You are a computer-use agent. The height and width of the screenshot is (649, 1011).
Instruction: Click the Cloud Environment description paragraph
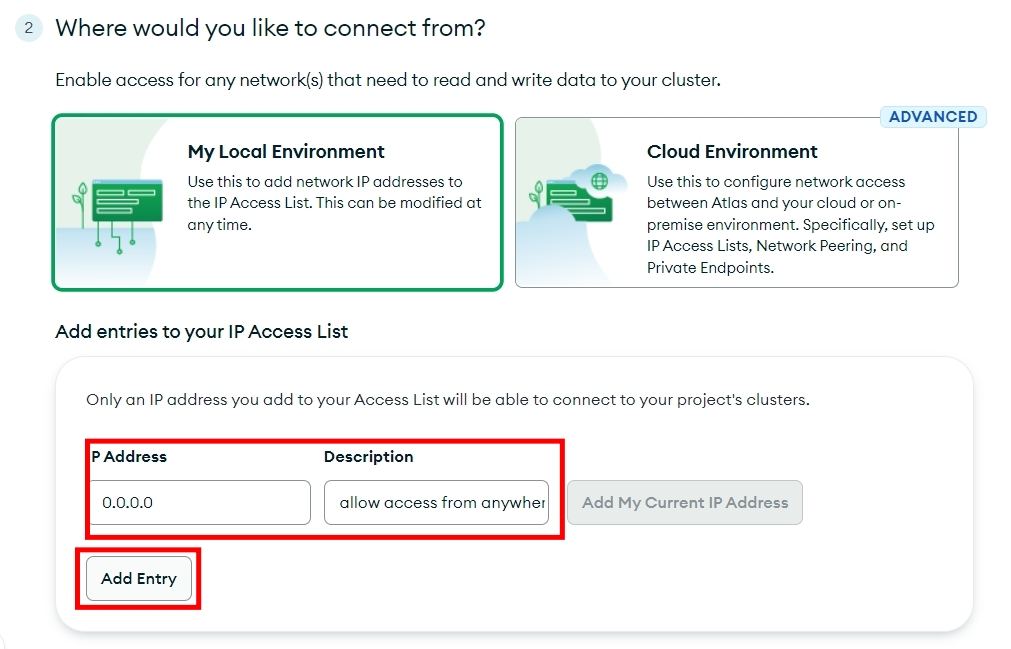click(790, 224)
